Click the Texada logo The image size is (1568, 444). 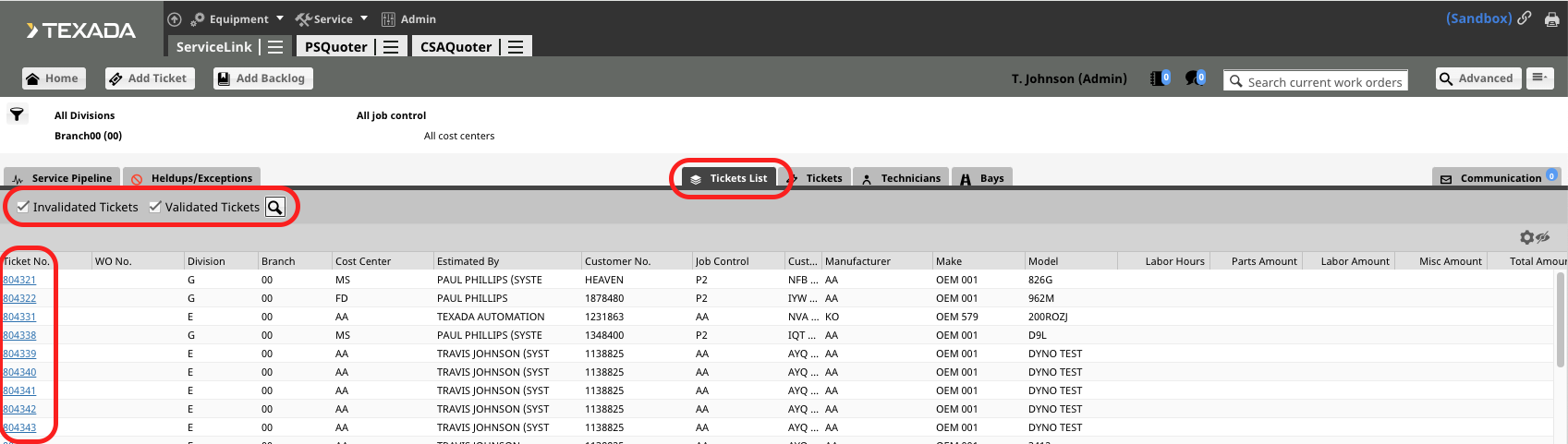pos(81,30)
